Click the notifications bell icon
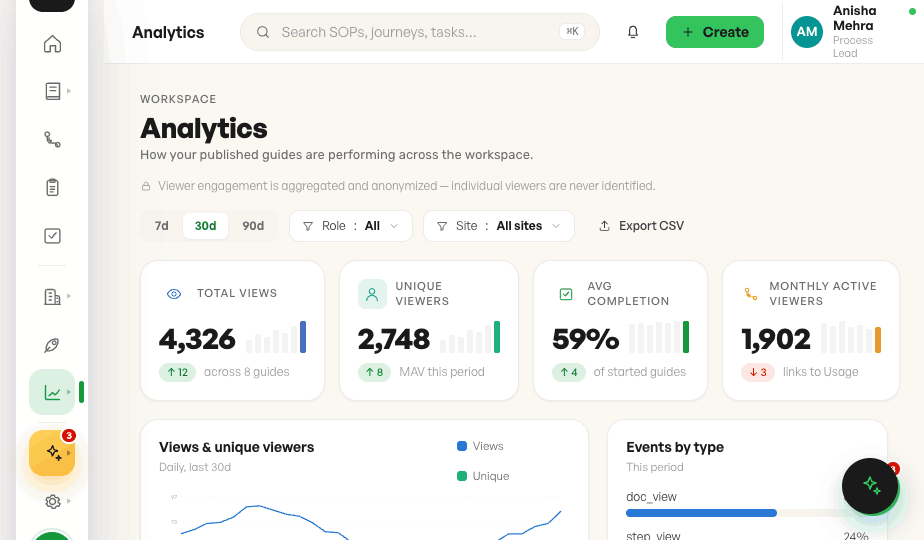The width and height of the screenshot is (924, 540). [633, 32]
